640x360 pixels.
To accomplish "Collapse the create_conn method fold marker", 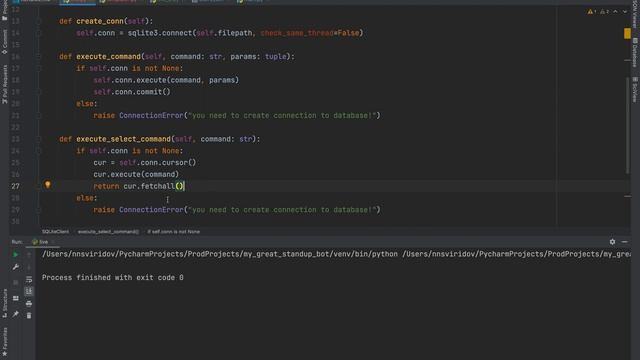I will point(39,21).
